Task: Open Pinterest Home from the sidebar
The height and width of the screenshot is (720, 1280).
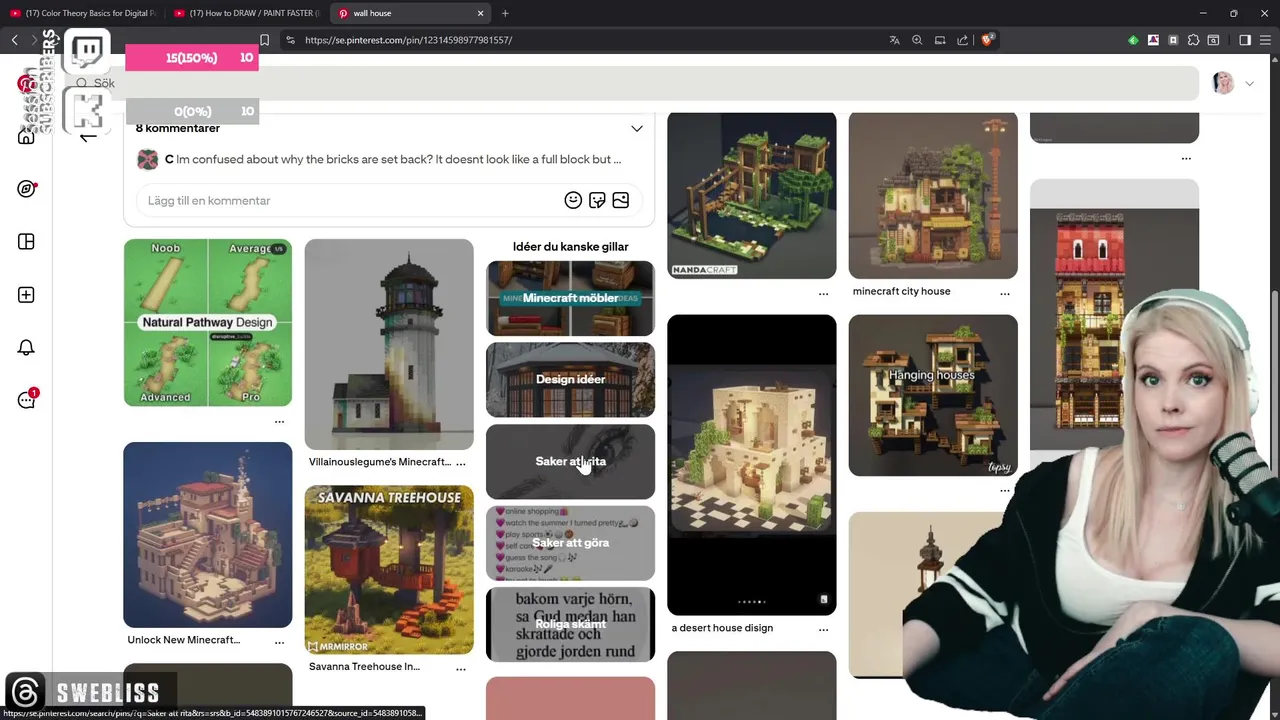Action: point(26,136)
